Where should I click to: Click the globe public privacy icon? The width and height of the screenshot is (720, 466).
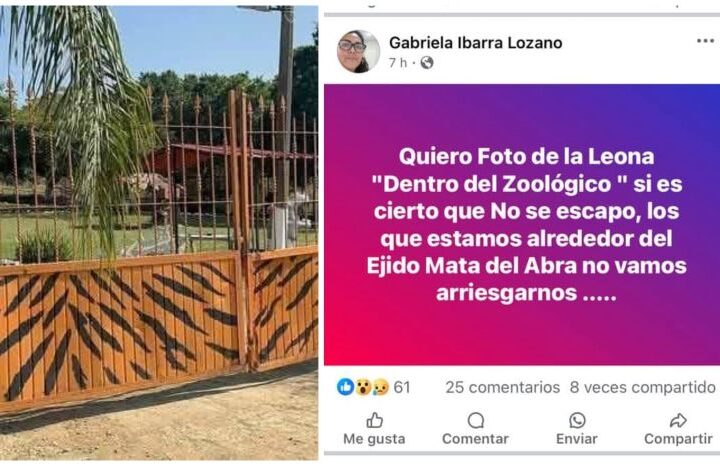pyautogui.click(x=427, y=62)
